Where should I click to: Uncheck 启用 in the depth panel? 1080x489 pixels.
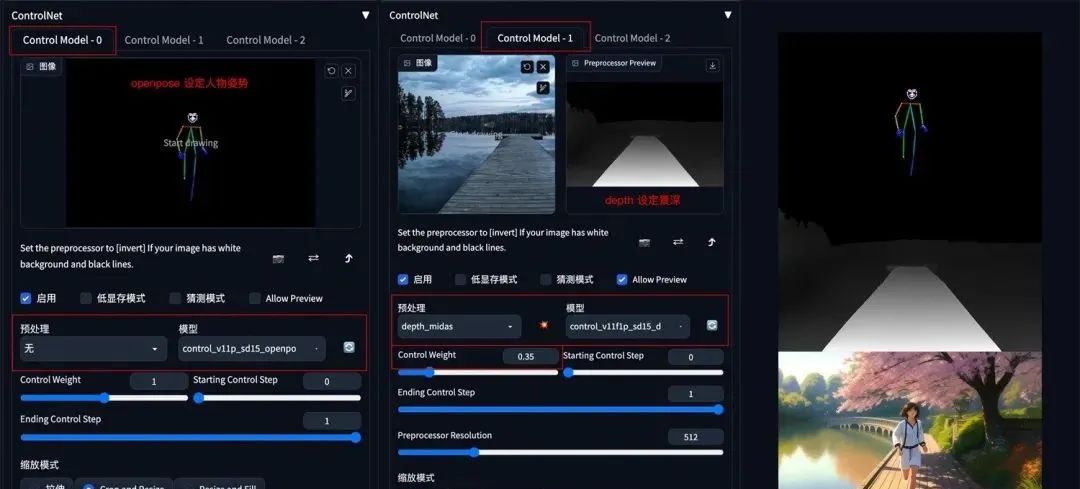point(404,280)
